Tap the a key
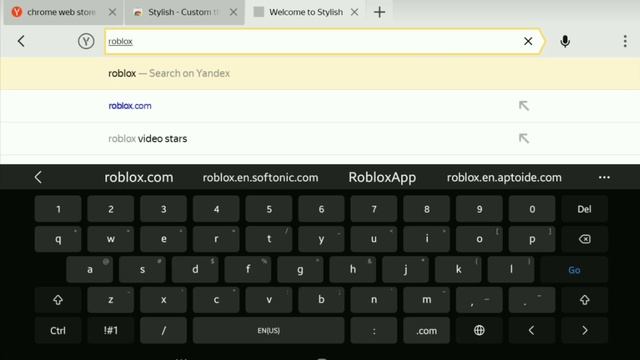 tap(90, 269)
